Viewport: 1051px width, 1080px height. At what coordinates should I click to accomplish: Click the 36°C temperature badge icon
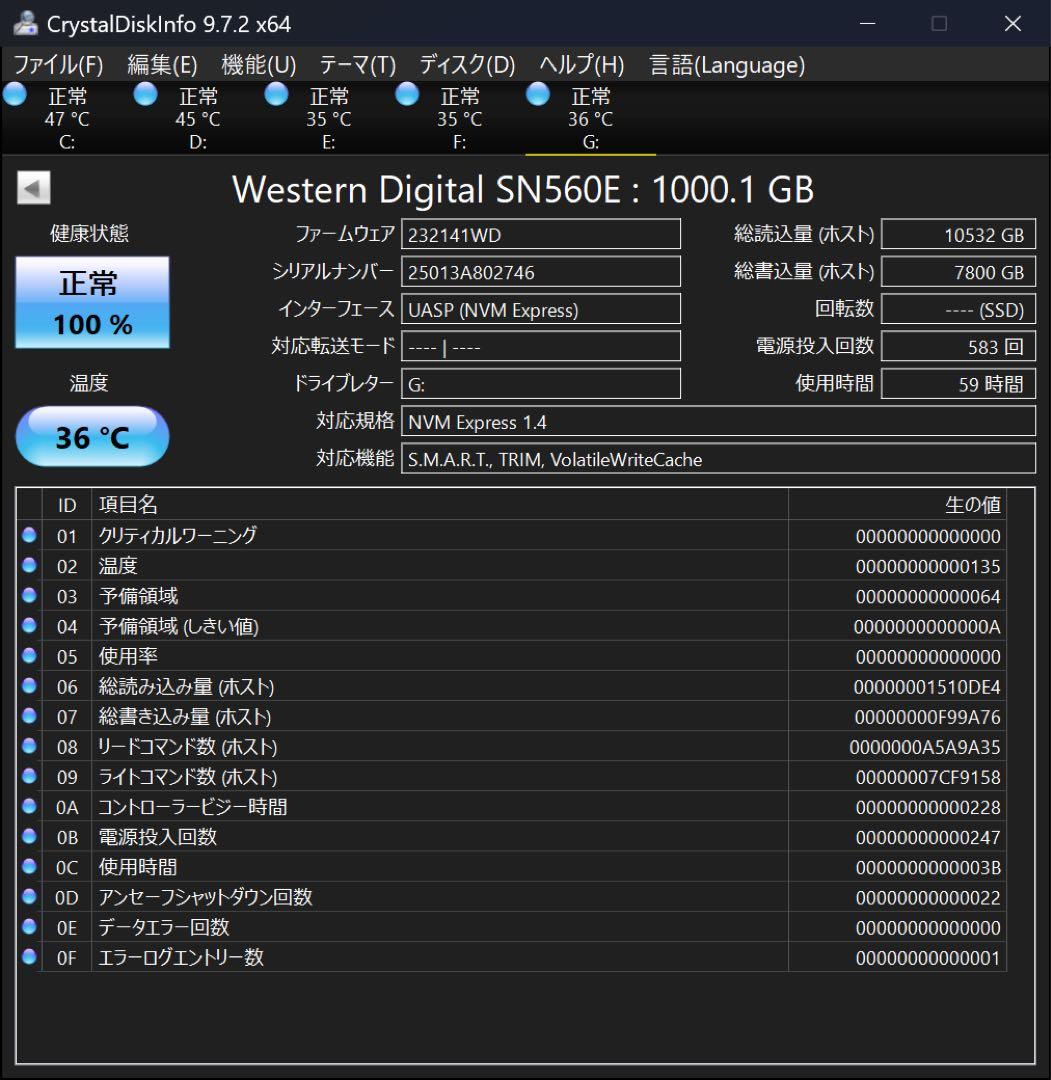[92, 436]
